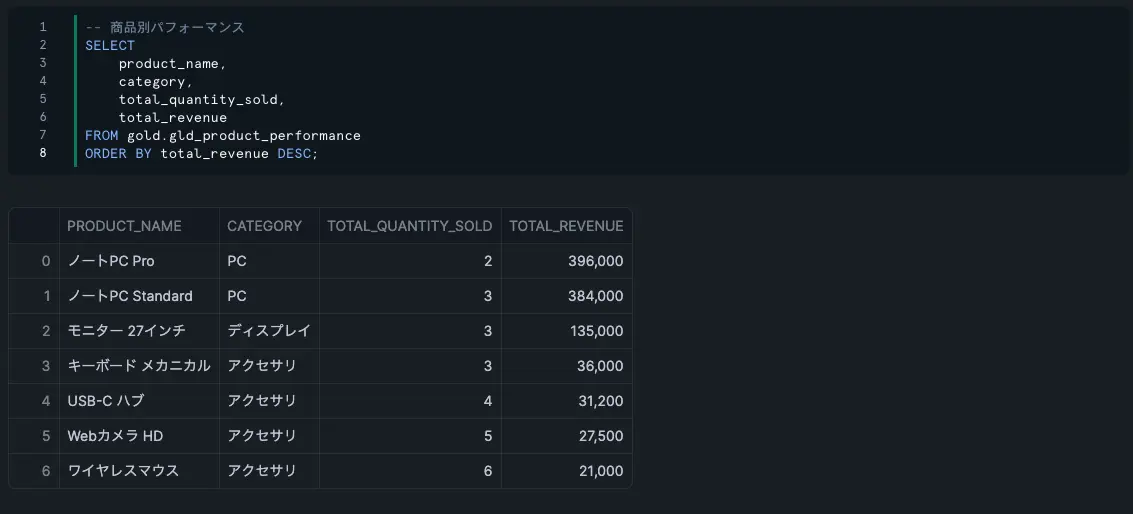
Task: Select row index 6 in results table
Action: [x=45, y=471]
